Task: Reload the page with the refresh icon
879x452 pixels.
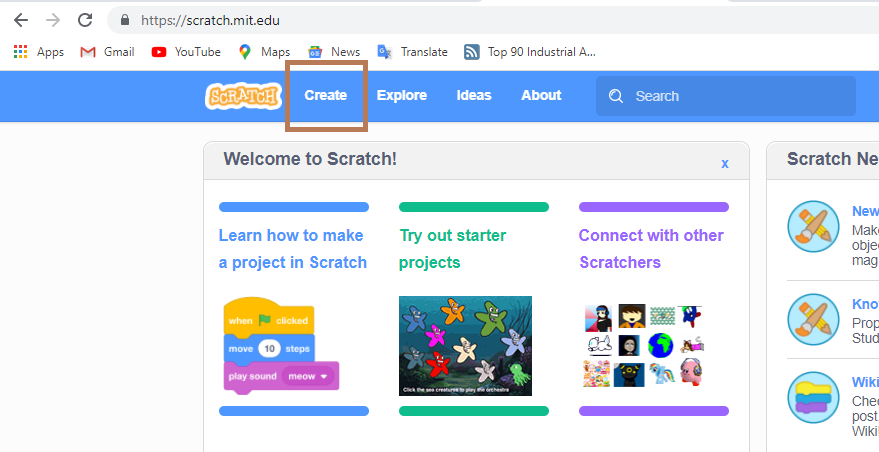Action: pos(85,20)
